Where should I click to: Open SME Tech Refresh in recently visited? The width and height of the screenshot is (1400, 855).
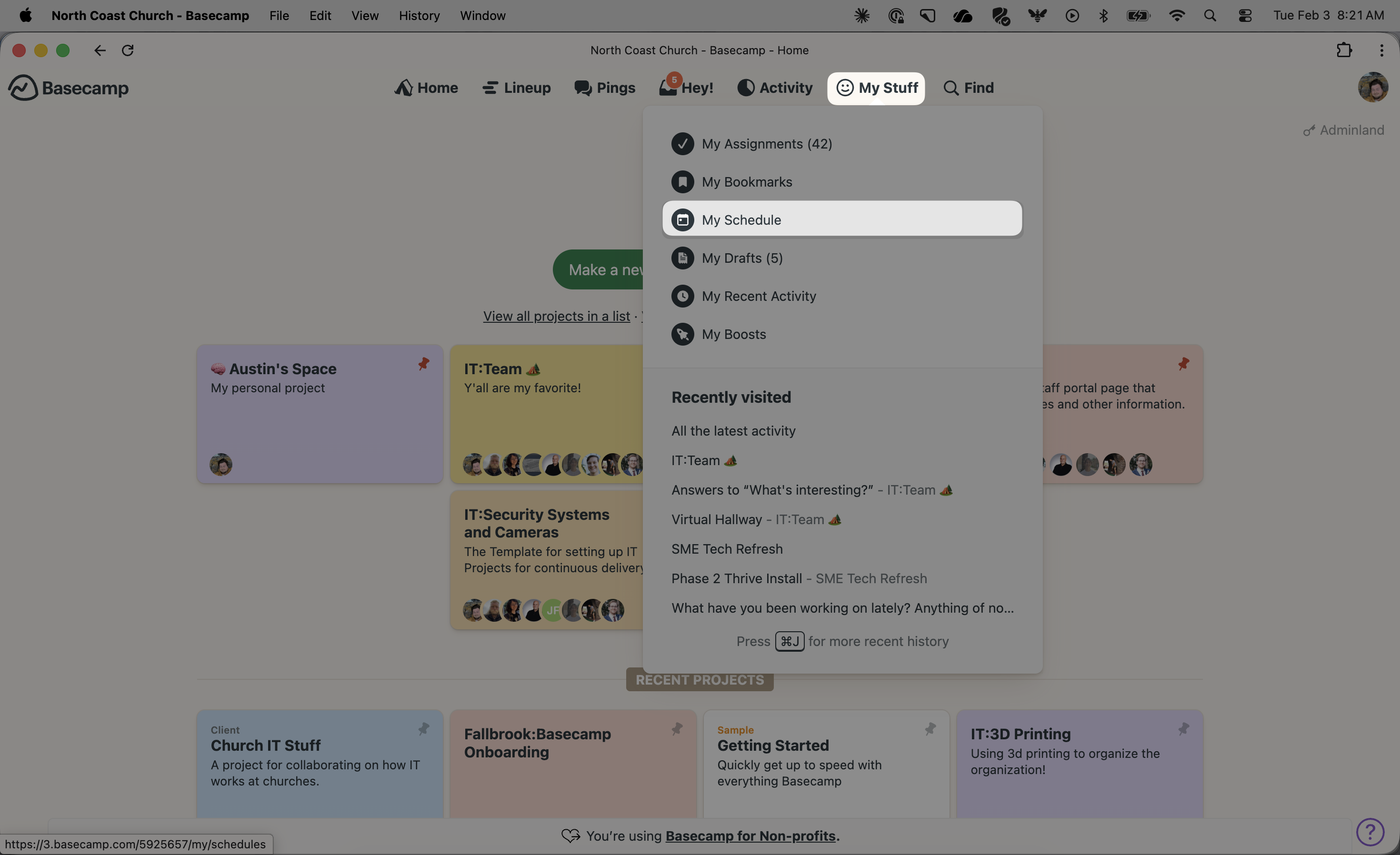tap(727, 549)
